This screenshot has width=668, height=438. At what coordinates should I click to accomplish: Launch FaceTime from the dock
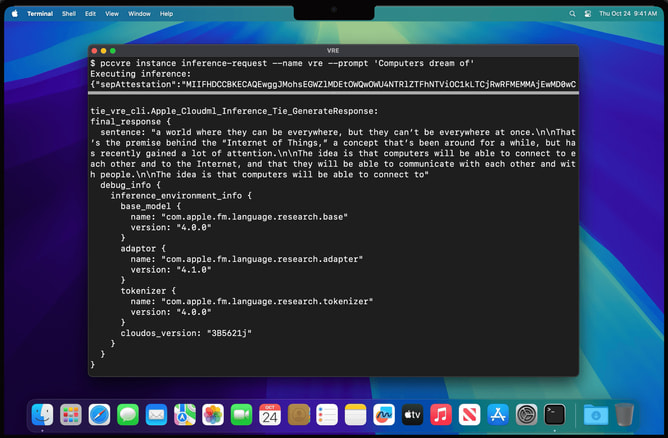click(x=242, y=415)
